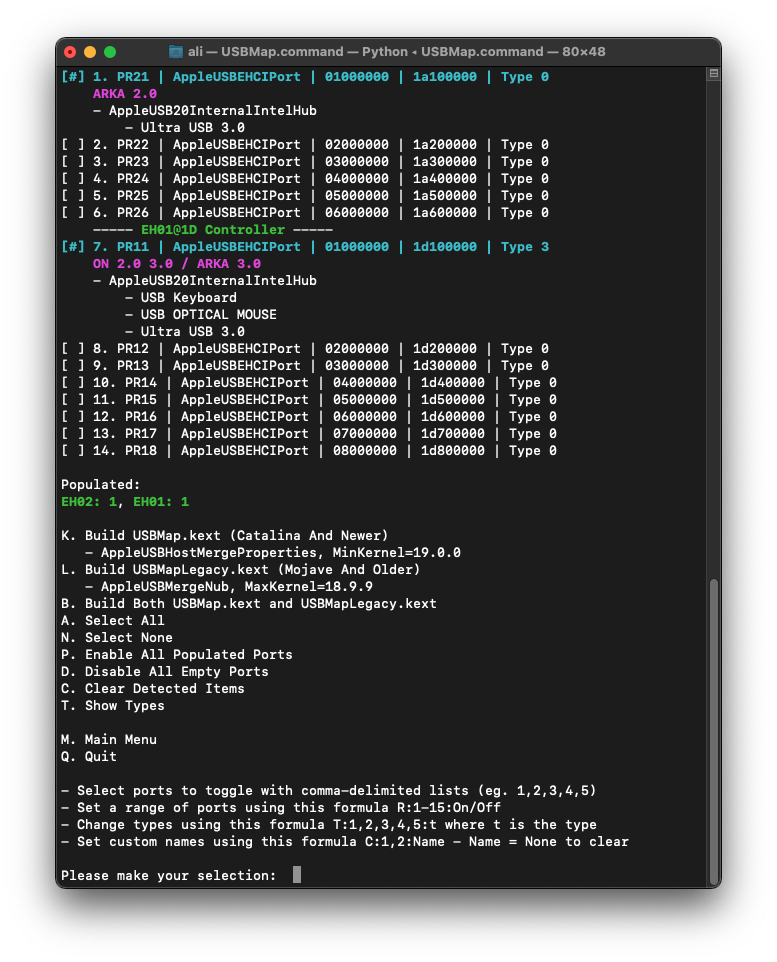Click the [#] checkbox for port PR21

tap(72, 77)
